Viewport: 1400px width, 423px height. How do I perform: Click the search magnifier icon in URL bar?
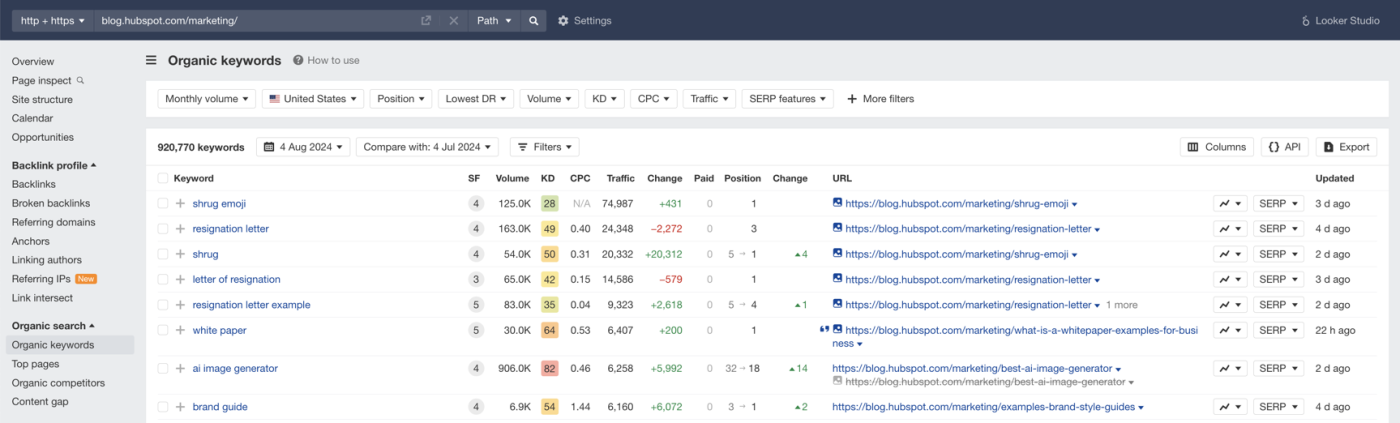[x=534, y=20]
